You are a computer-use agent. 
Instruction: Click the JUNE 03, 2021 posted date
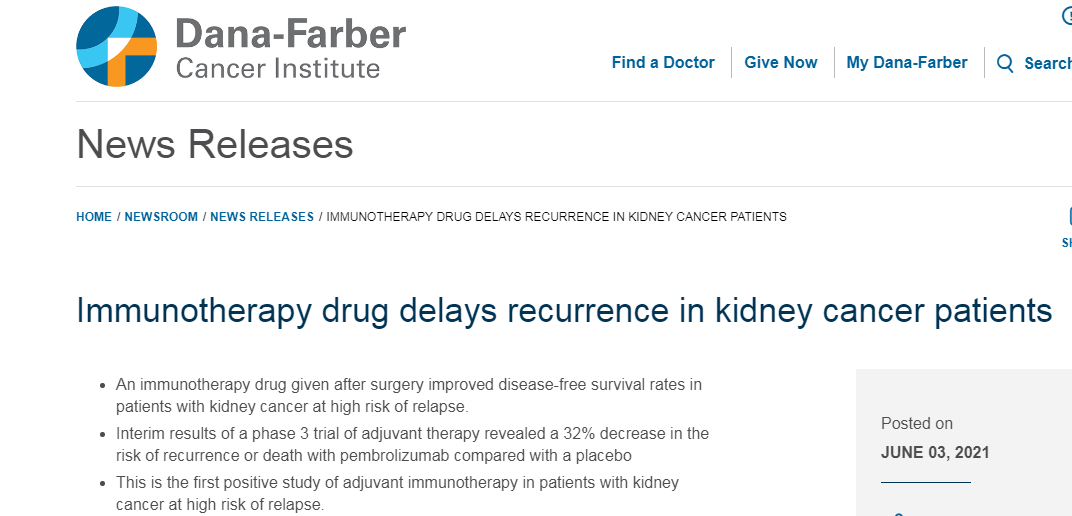(x=935, y=452)
